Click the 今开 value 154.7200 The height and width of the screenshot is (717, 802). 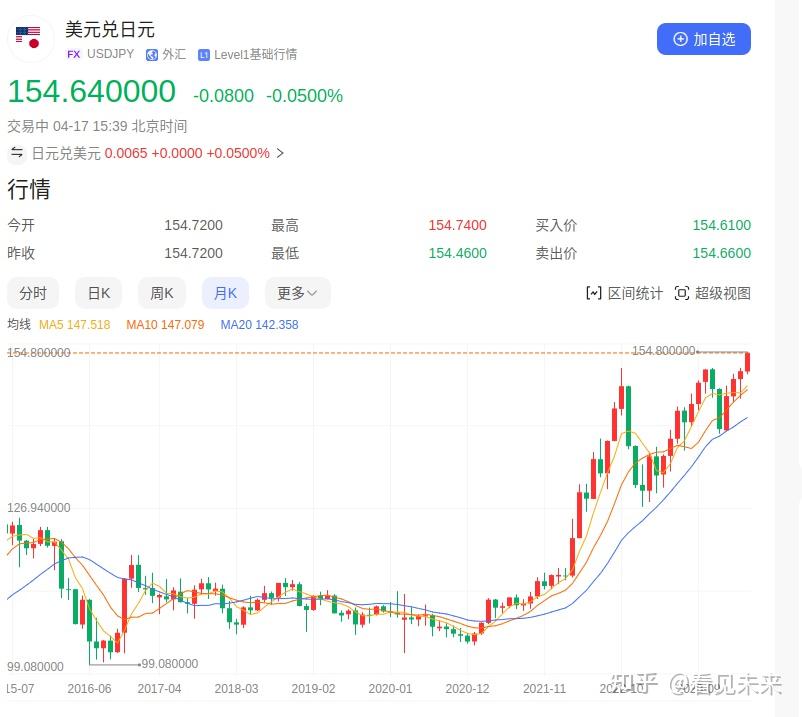tap(193, 226)
